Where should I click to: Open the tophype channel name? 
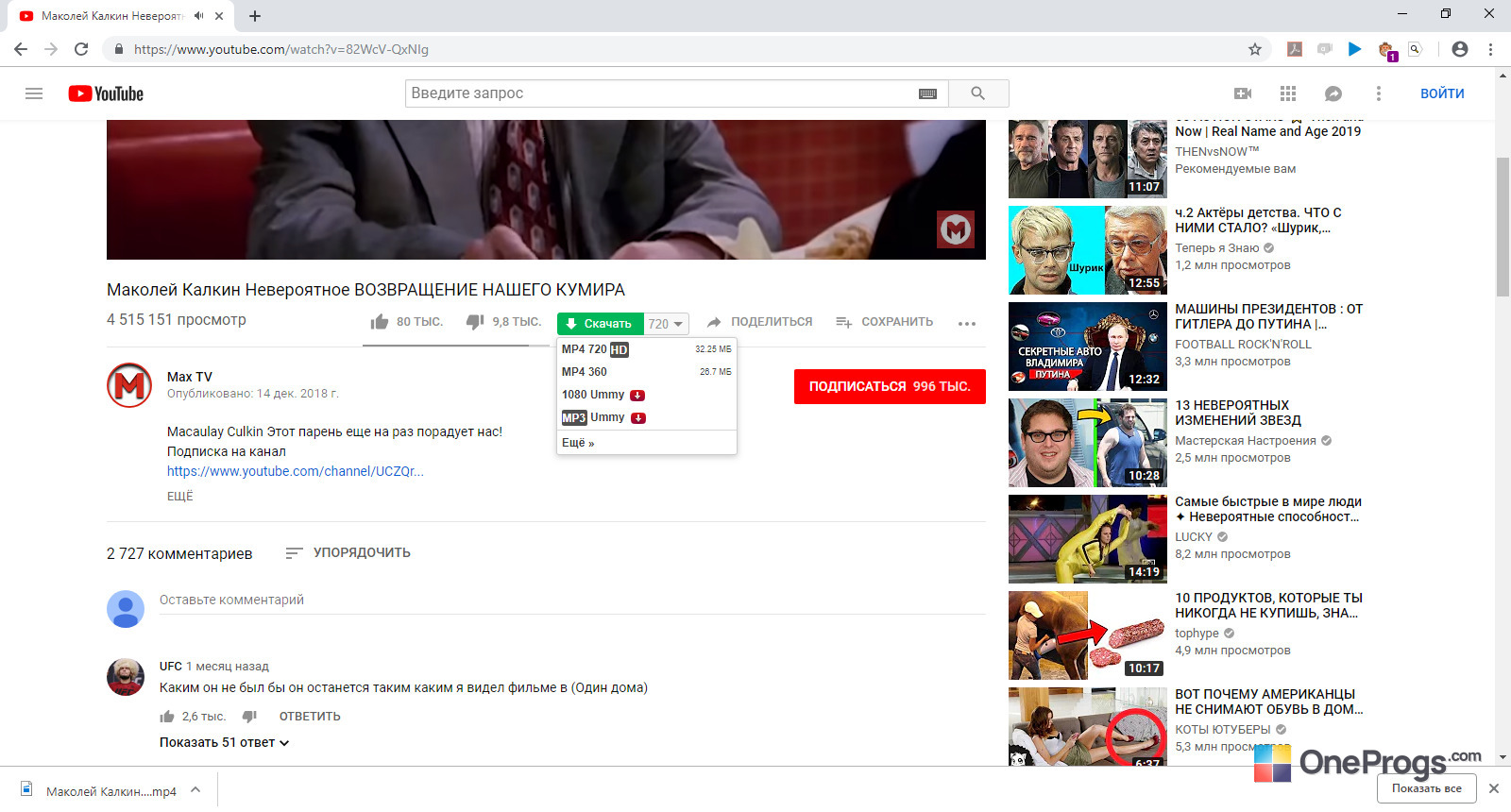point(1197,634)
